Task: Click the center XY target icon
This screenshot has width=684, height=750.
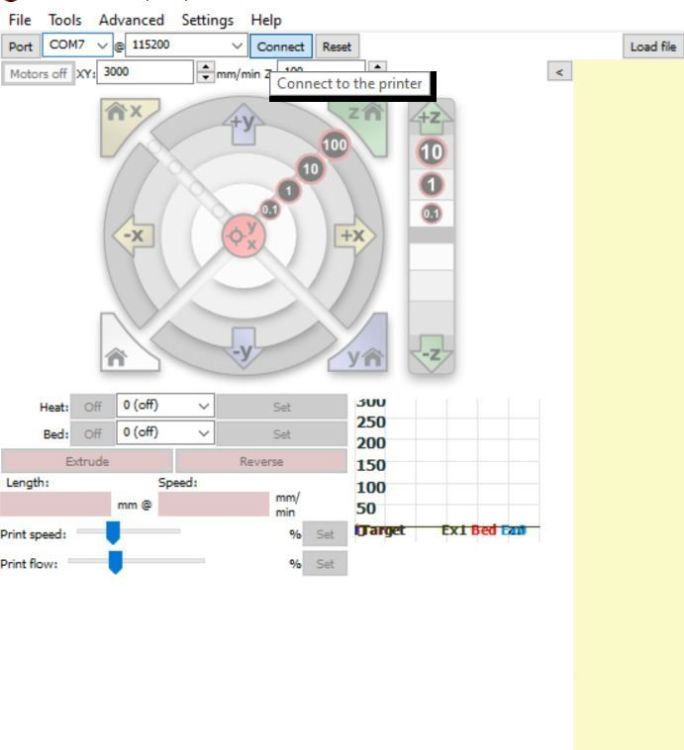Action: coord(243,235)
